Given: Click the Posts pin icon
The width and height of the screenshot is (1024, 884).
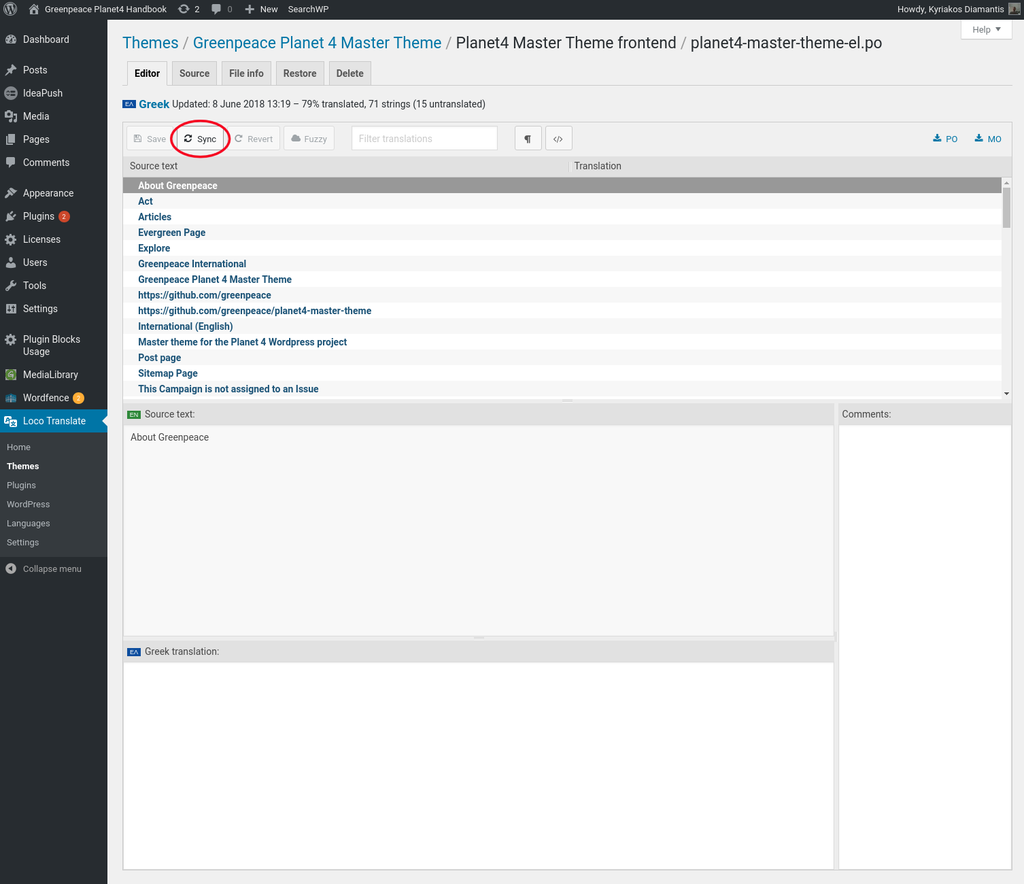Looking at the screenshot, I should [11, 70].
